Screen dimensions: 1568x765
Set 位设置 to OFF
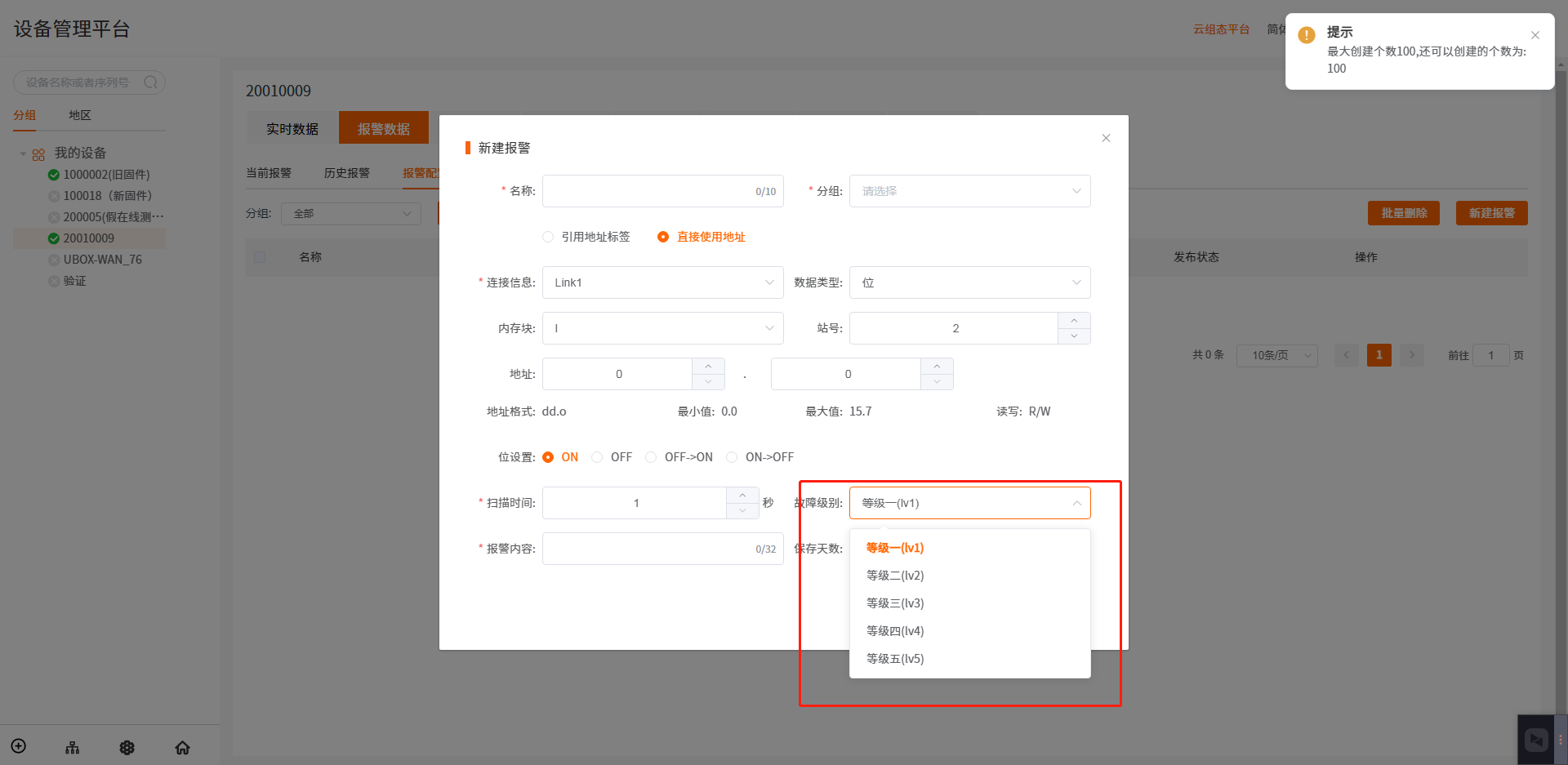[612, 457]
